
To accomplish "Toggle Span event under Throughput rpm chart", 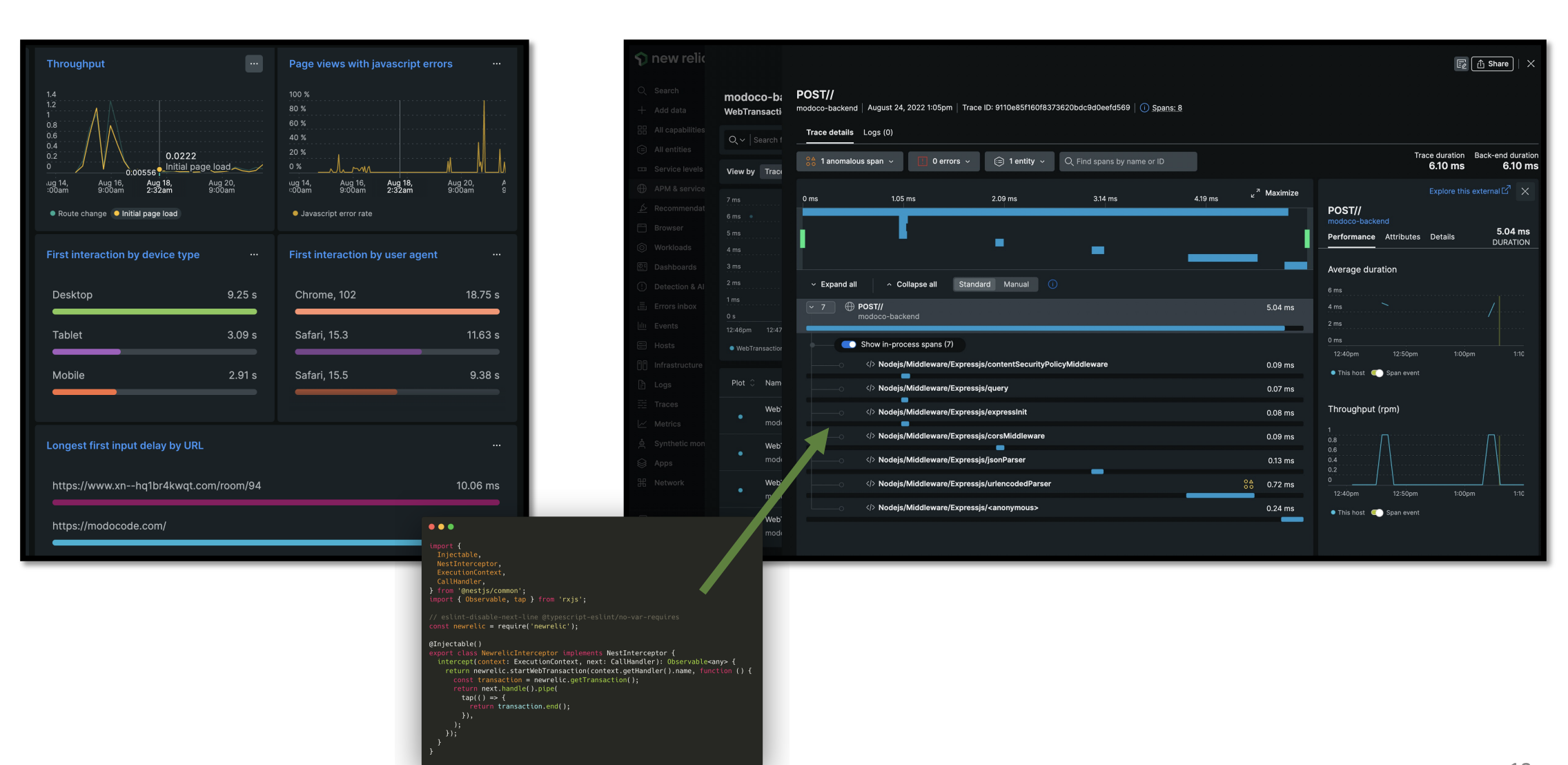I will click(1377, 512).
